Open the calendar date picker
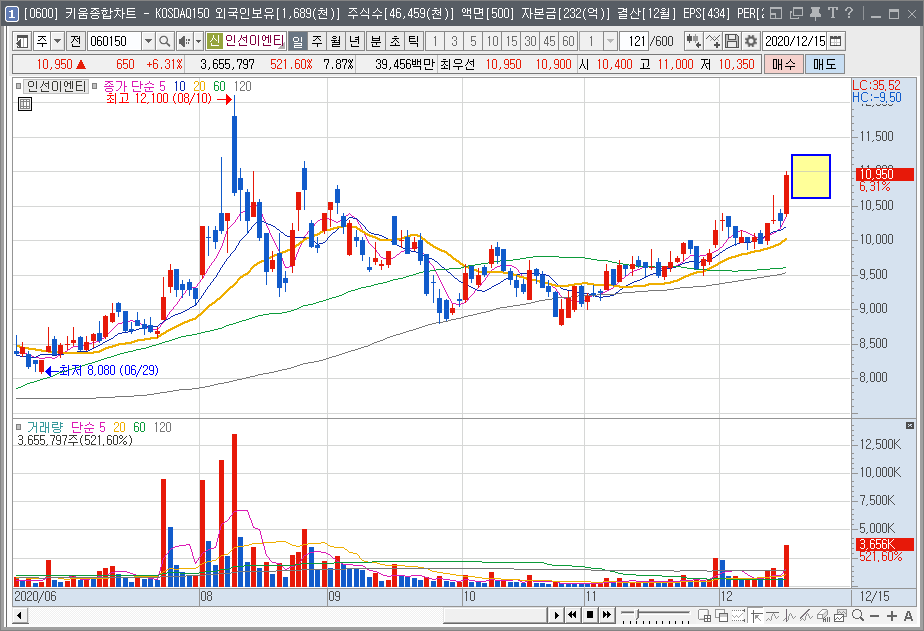Viewport: 924px width, 631px height. [x=836, y=41]
